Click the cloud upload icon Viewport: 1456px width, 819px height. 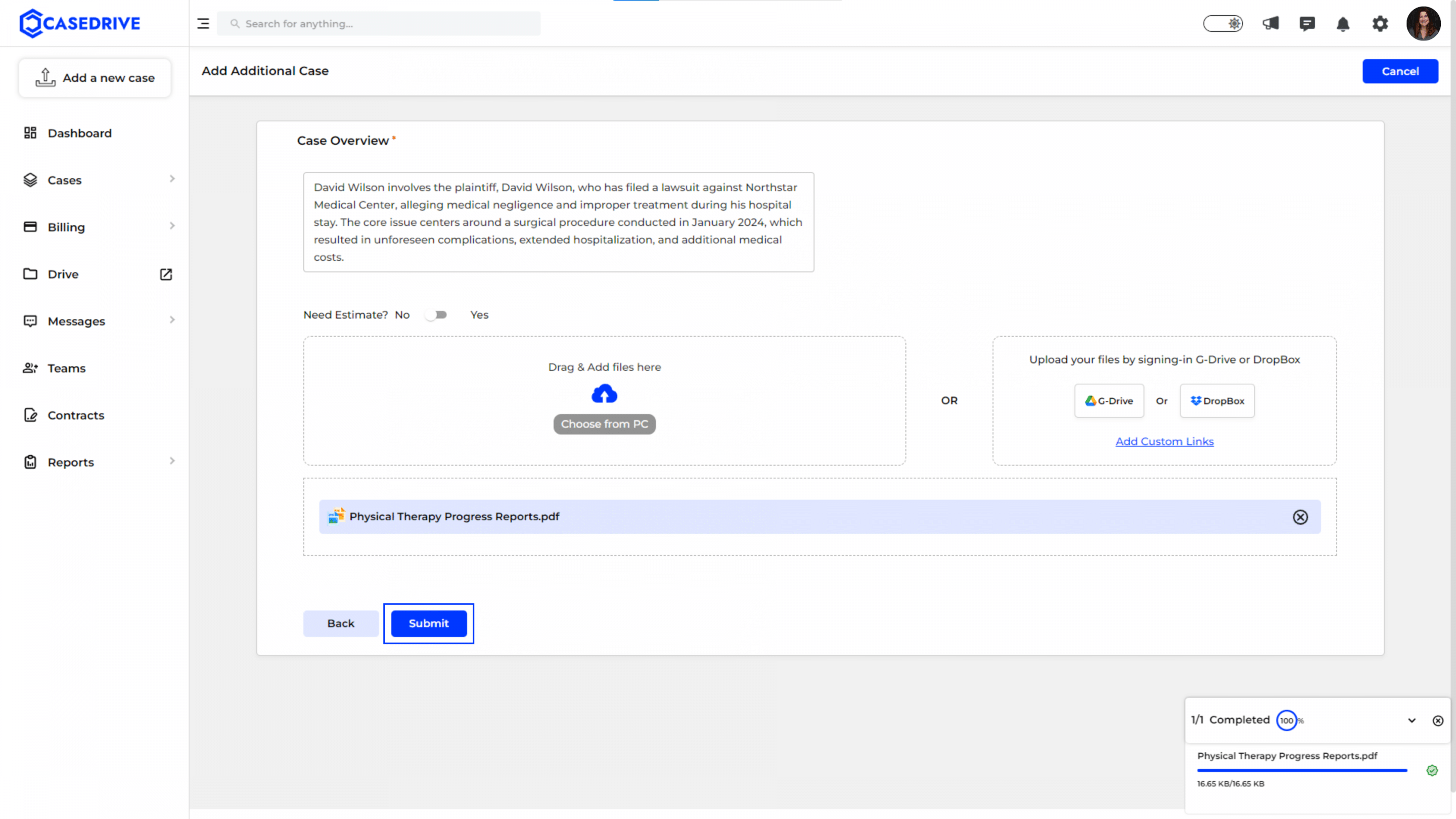[x=604, y=394]
